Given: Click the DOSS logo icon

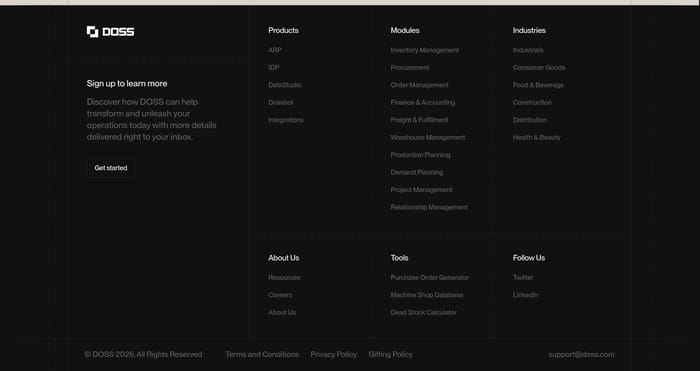Looking at the screenshot, I should 92,32.
